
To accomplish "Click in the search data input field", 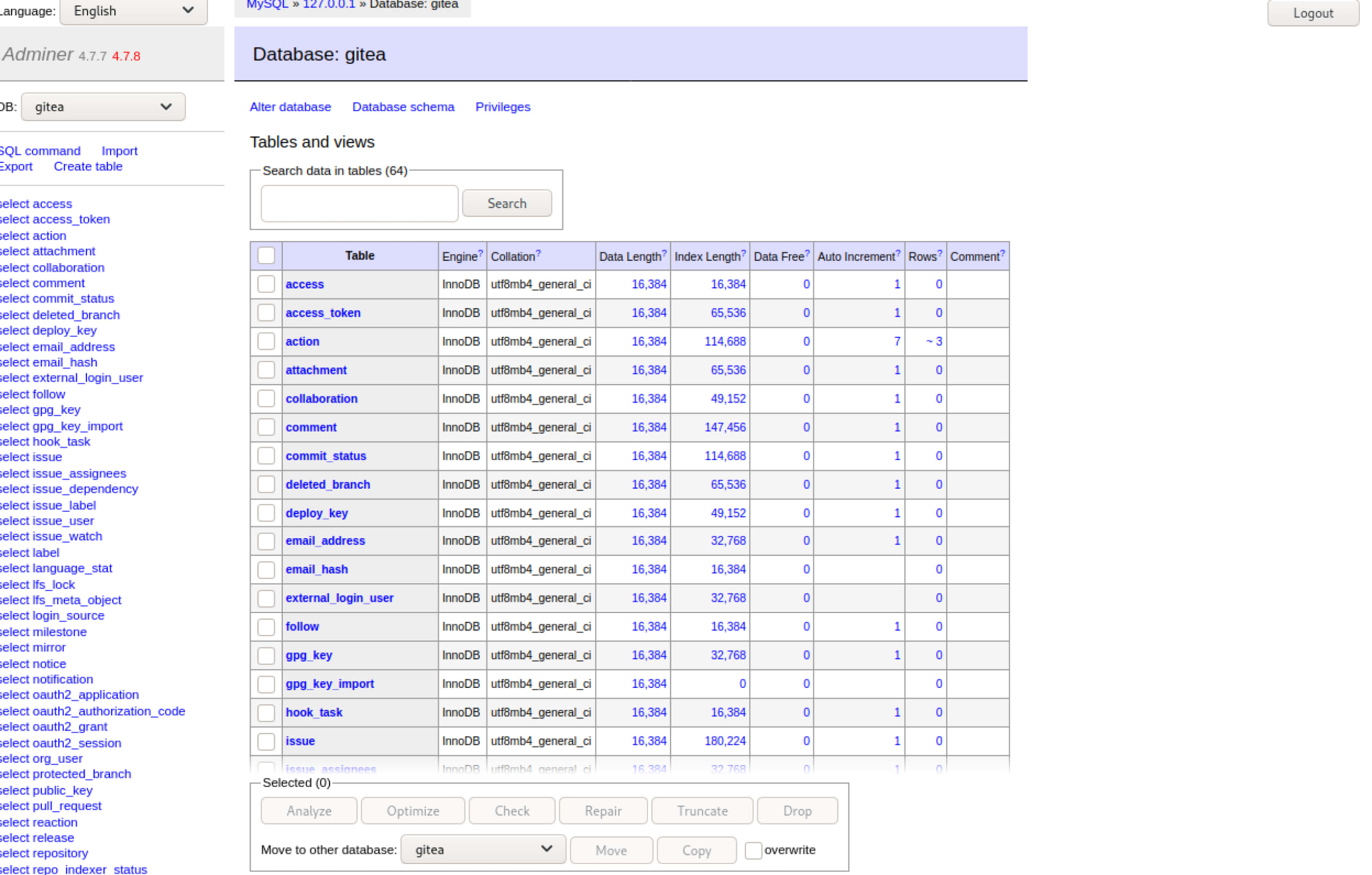I will (360, 203).
